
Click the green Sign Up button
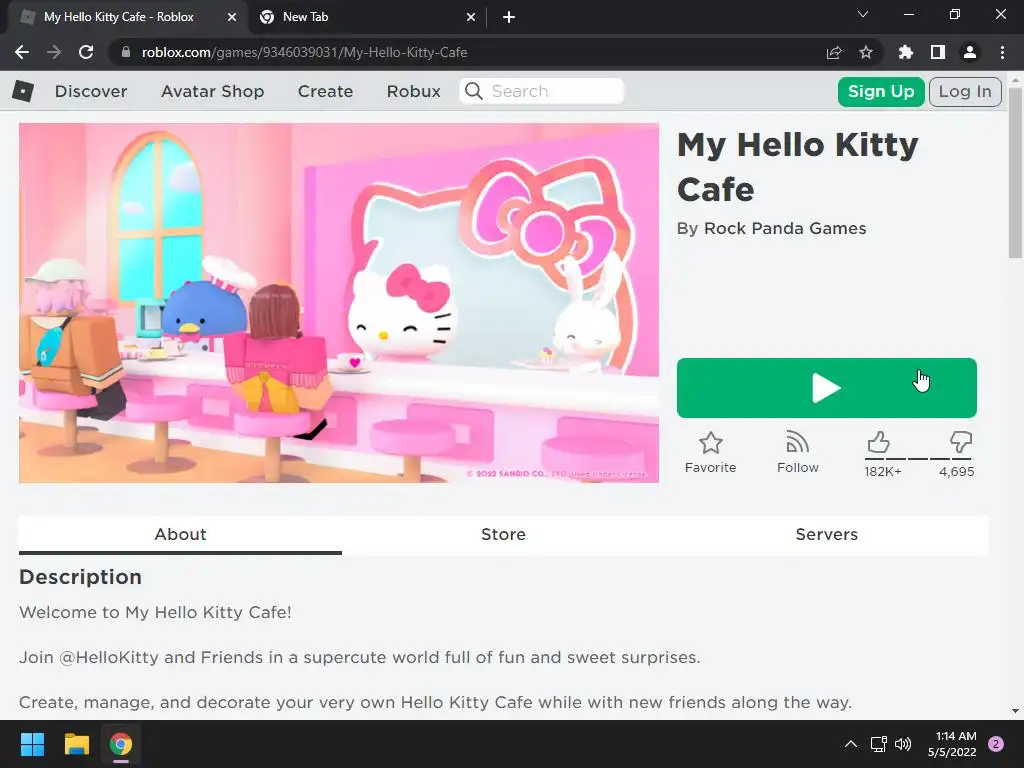click(881, 91)
